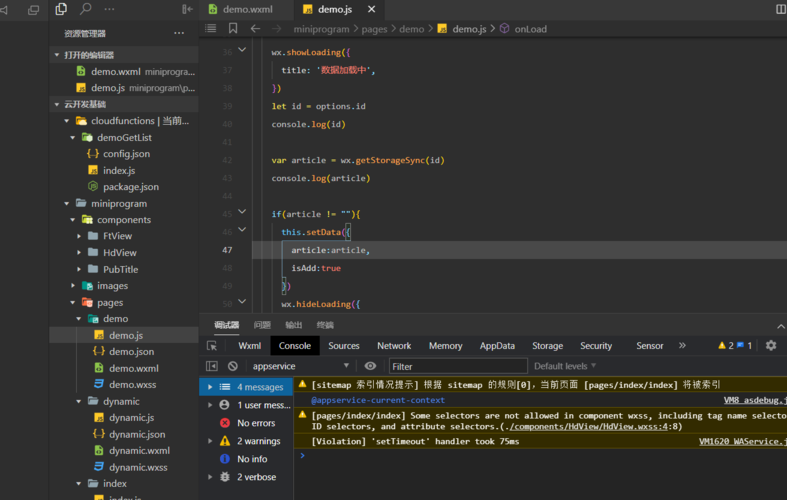The image size is (787, 500).
Task: Collapse the cloudfunctions folder
Action: click(x=67, y=121)
